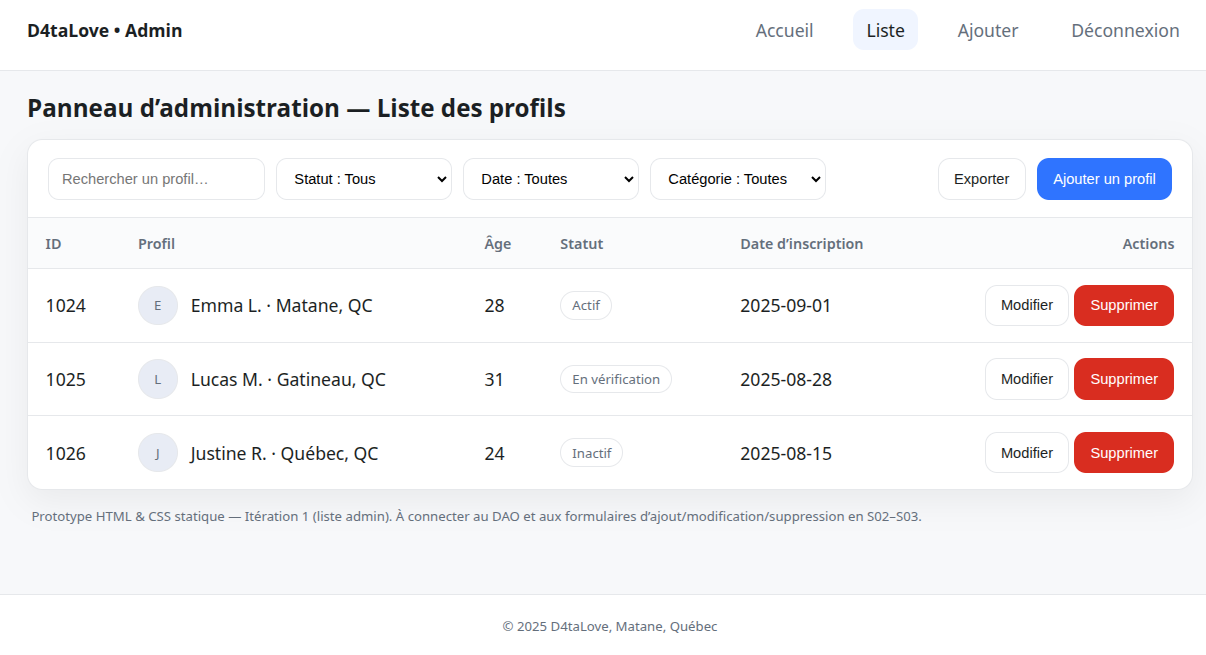Screen dimensions: 1206x655
Task: Focus the Rechercher un profil search field
Action: [x=156, y=179]
